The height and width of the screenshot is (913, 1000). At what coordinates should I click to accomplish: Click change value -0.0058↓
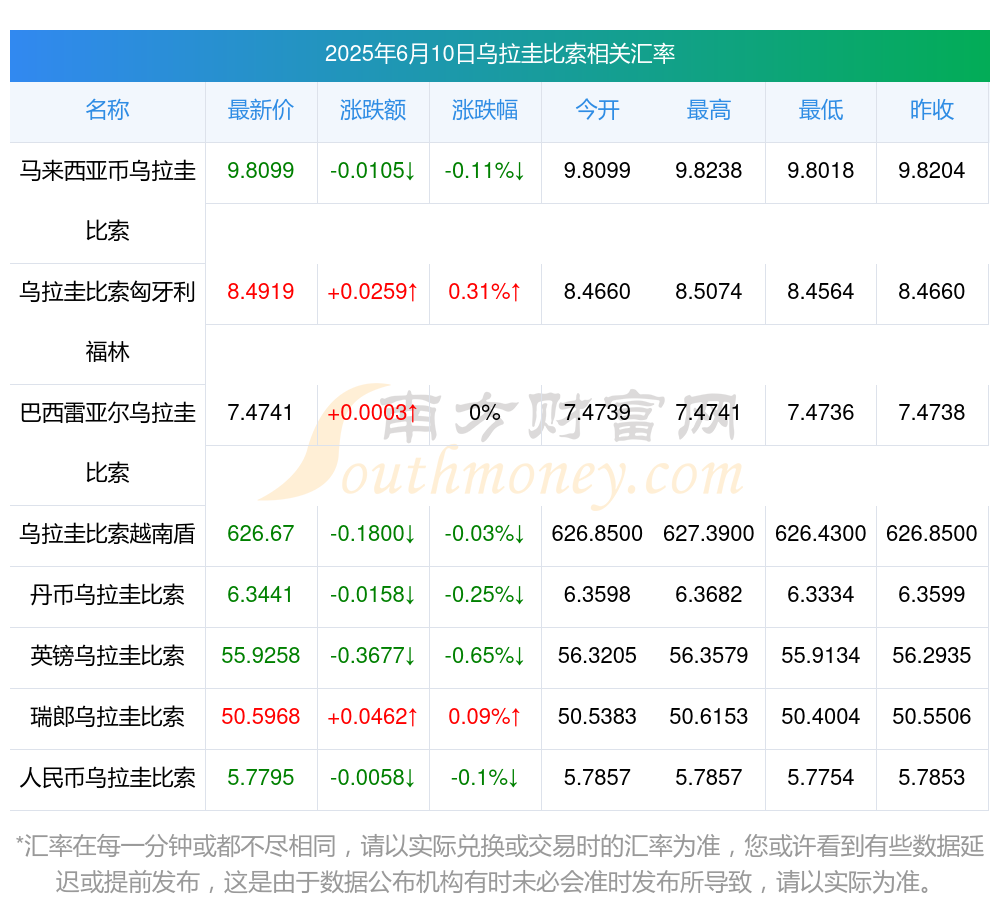click(373, 777)
